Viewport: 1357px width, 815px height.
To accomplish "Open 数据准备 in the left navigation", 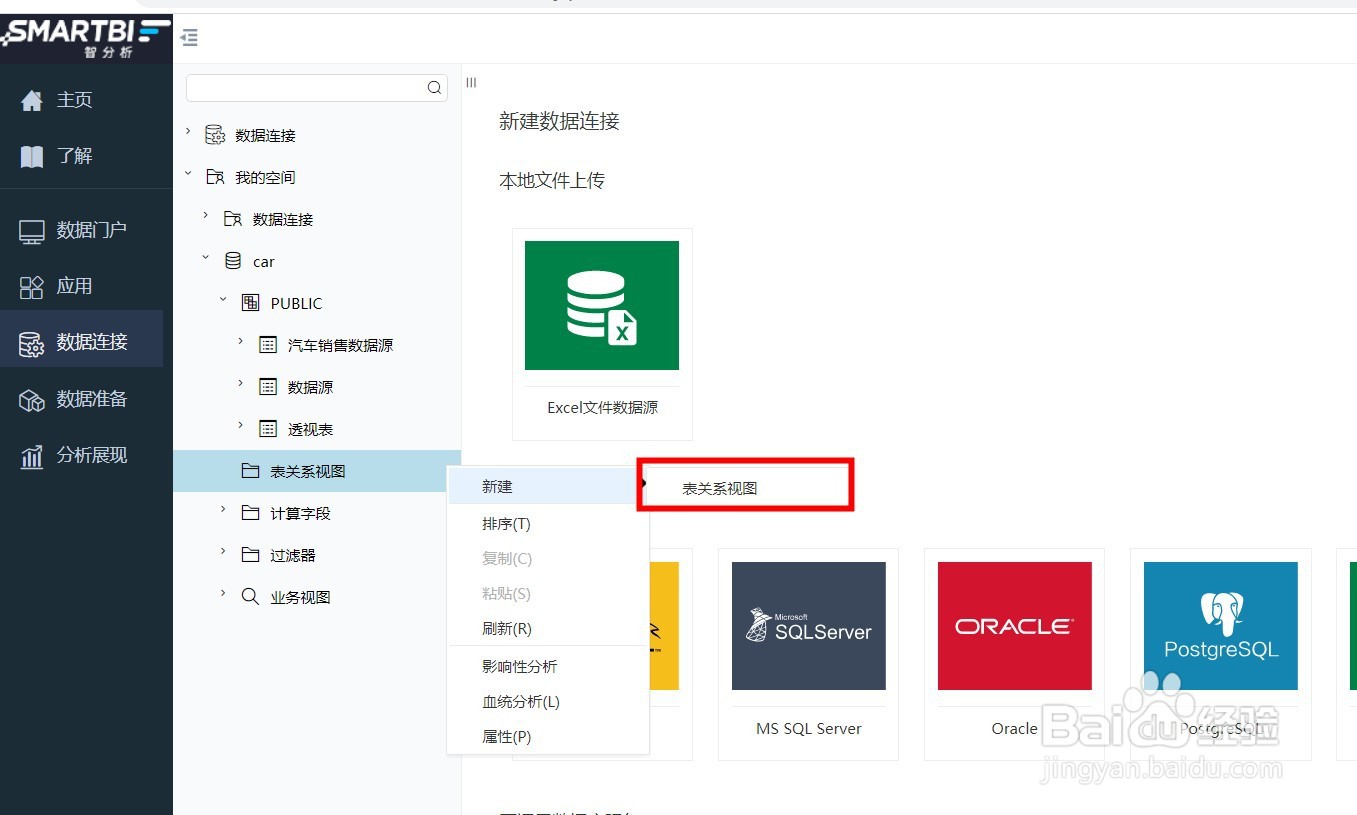I will coord(91,399).
